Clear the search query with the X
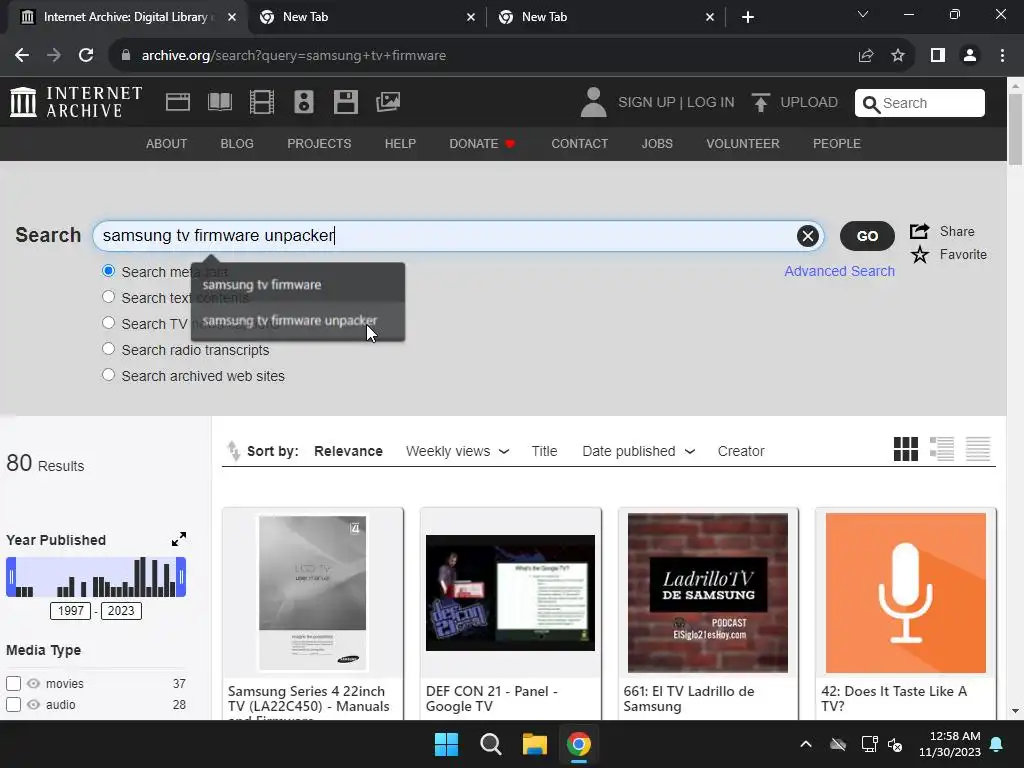The height and width of the screenshot is (768, 1024). pos(808,236)
